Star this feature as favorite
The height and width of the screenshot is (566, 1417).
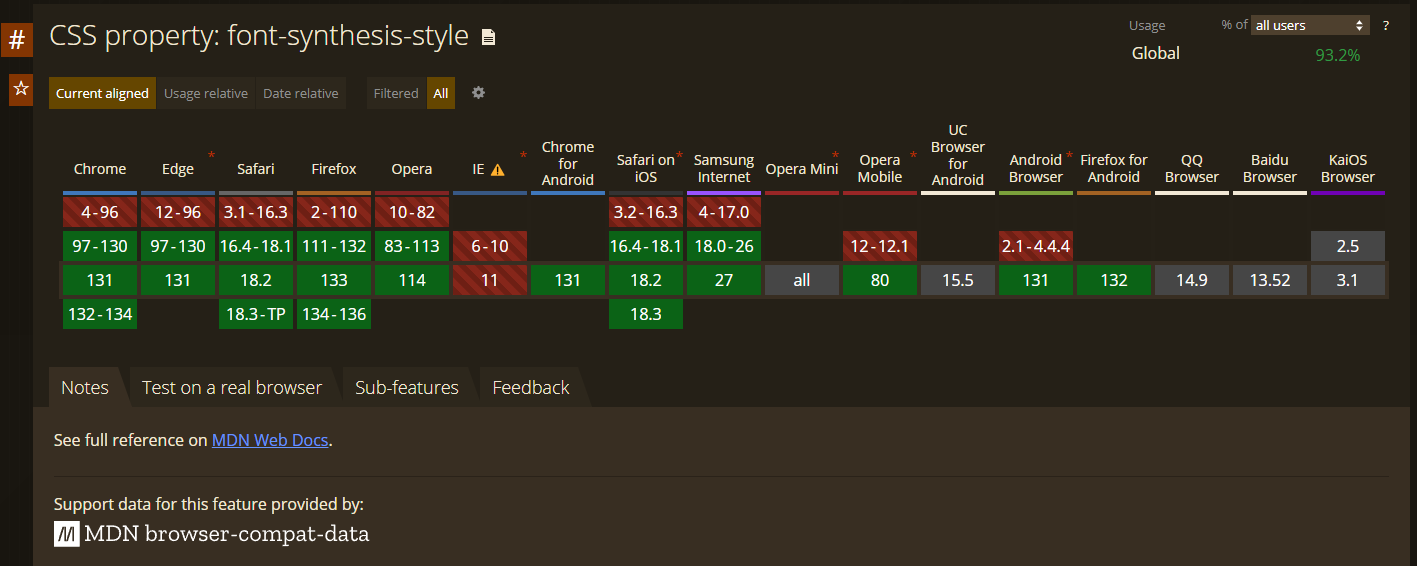pos(20,89)
